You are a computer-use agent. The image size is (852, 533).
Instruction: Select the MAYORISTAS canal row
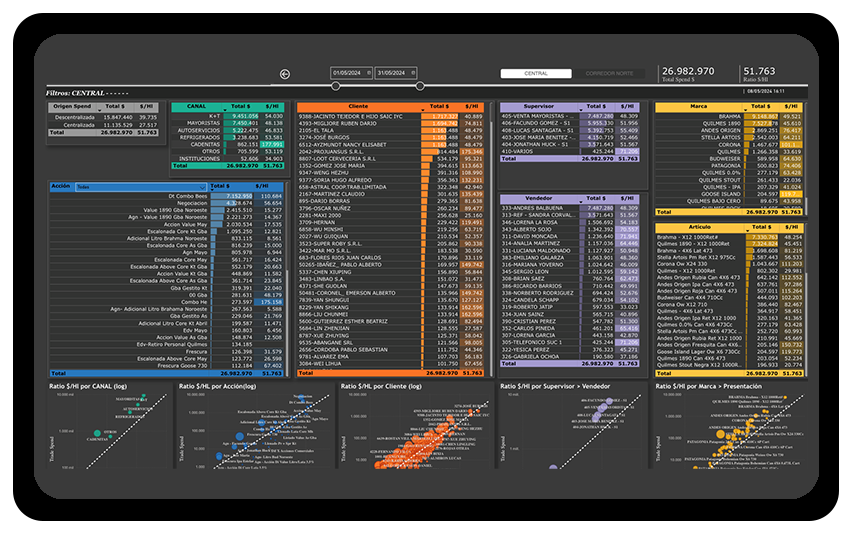pyautogui.click(x=228, y=123)
